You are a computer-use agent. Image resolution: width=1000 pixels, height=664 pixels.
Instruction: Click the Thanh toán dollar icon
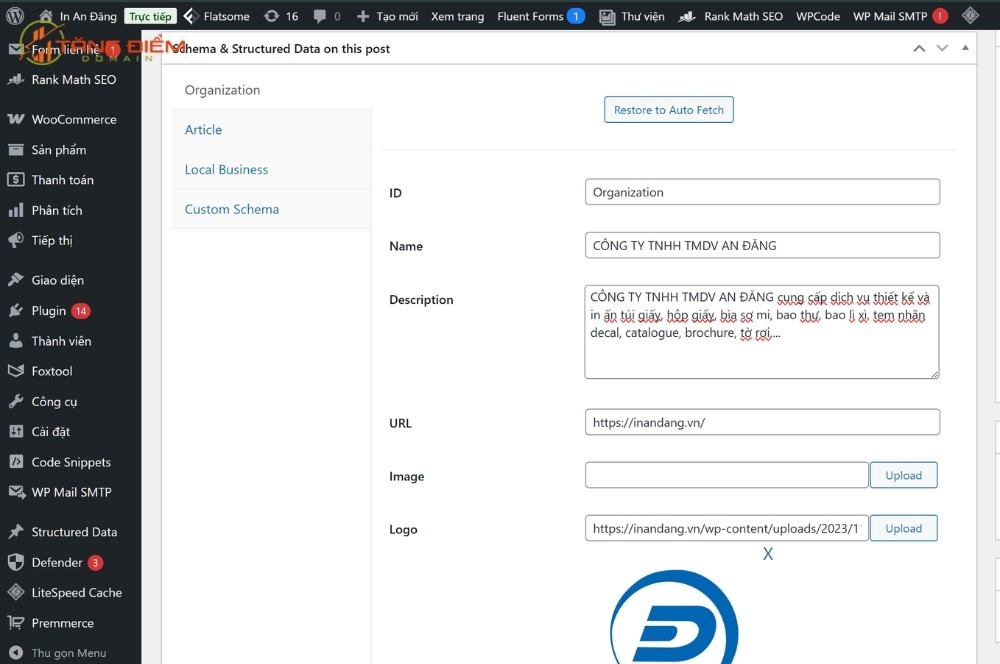(x=16, y=180)
